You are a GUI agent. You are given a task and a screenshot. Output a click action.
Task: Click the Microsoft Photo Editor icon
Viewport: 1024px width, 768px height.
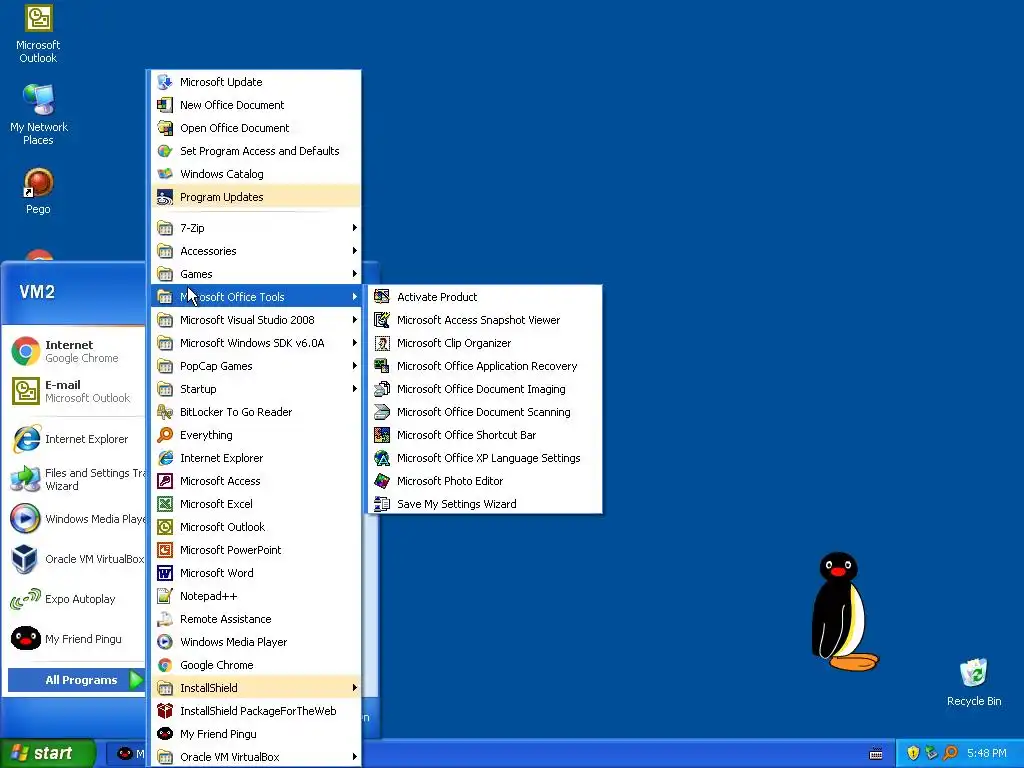[382, 481]
